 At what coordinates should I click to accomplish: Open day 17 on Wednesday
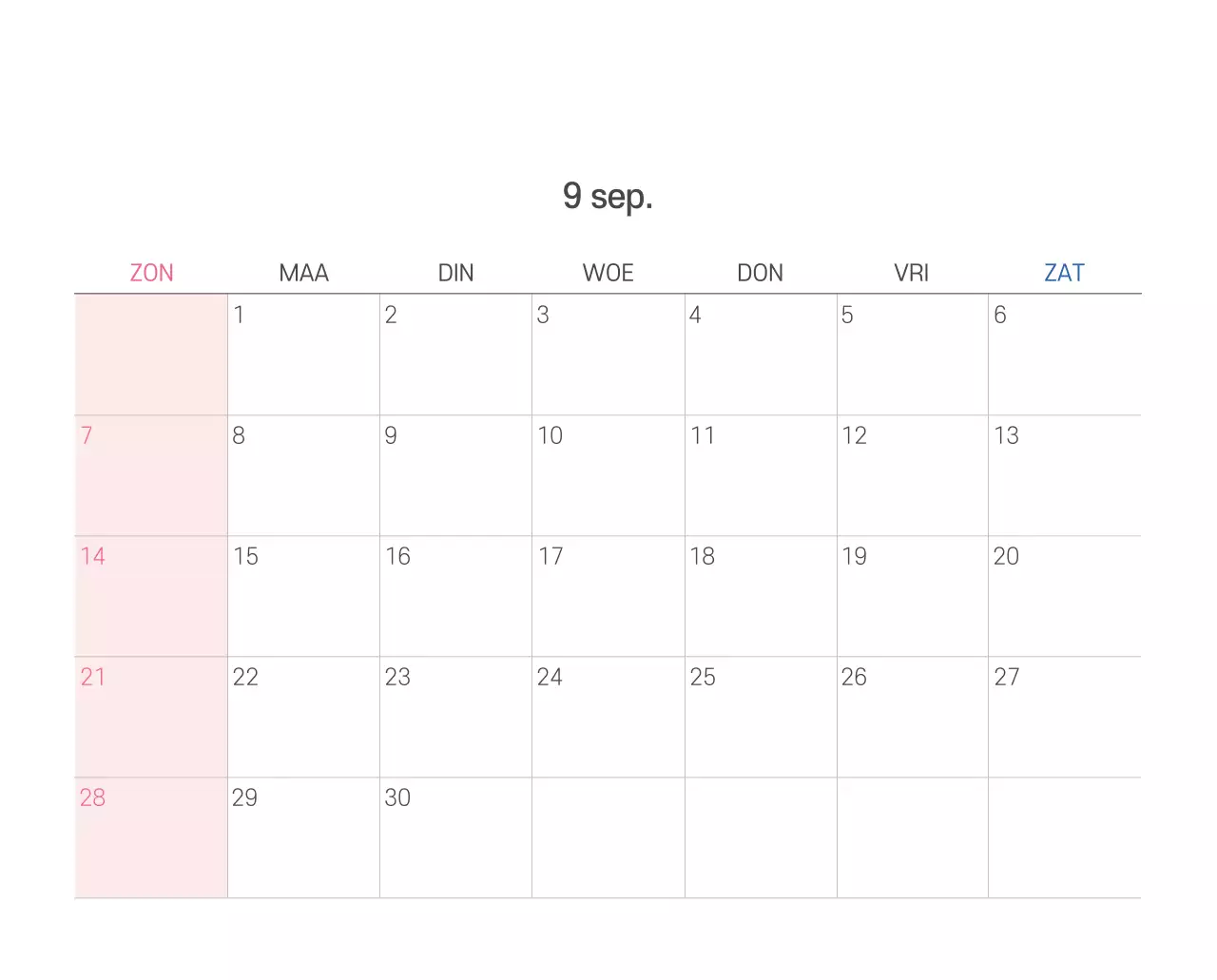coord(608,596)
